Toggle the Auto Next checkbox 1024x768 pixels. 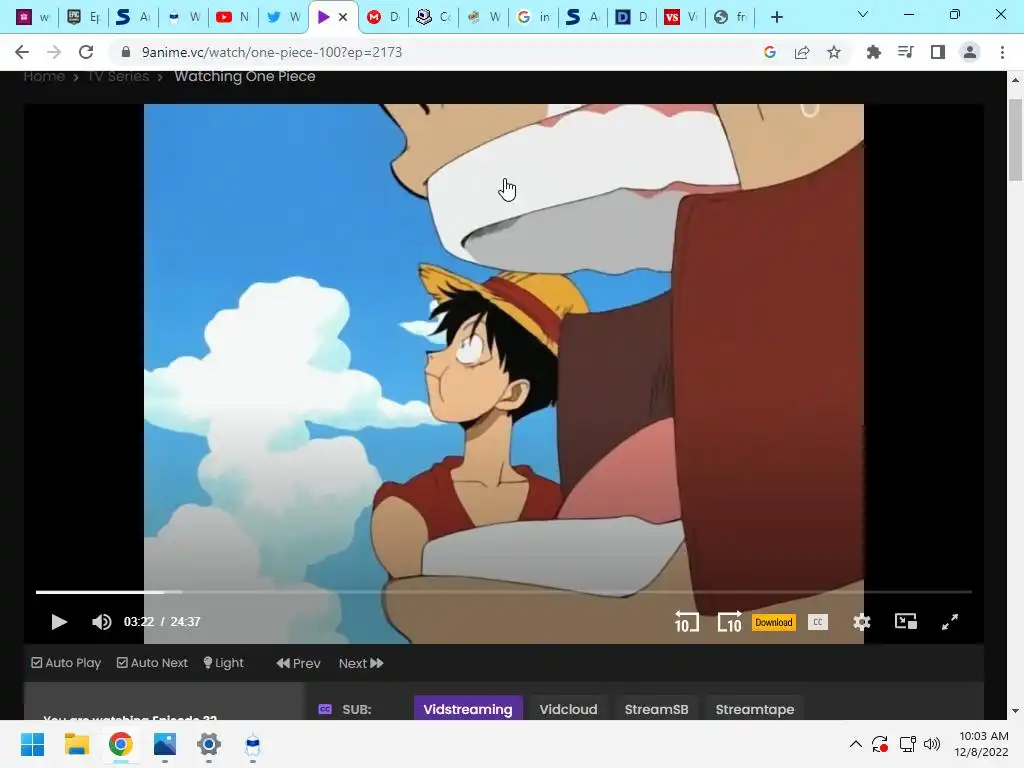pyautogui.click(x=152, y=663)
